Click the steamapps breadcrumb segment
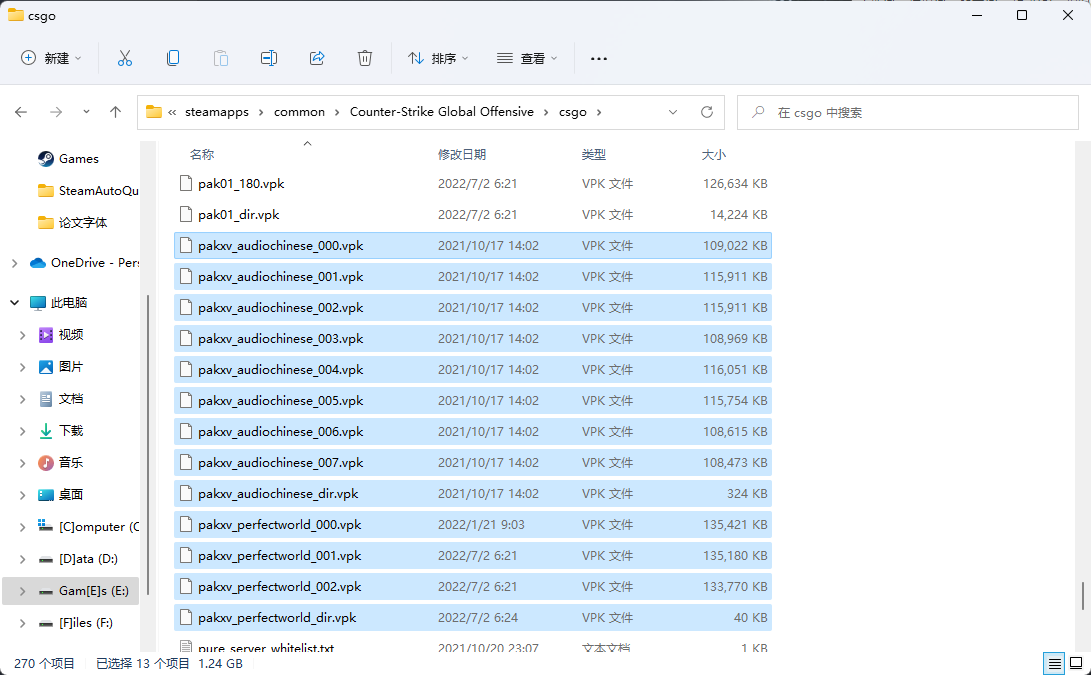Image resolution: width=1091 pixels, height=675 pixels. (x=217, y=112)
